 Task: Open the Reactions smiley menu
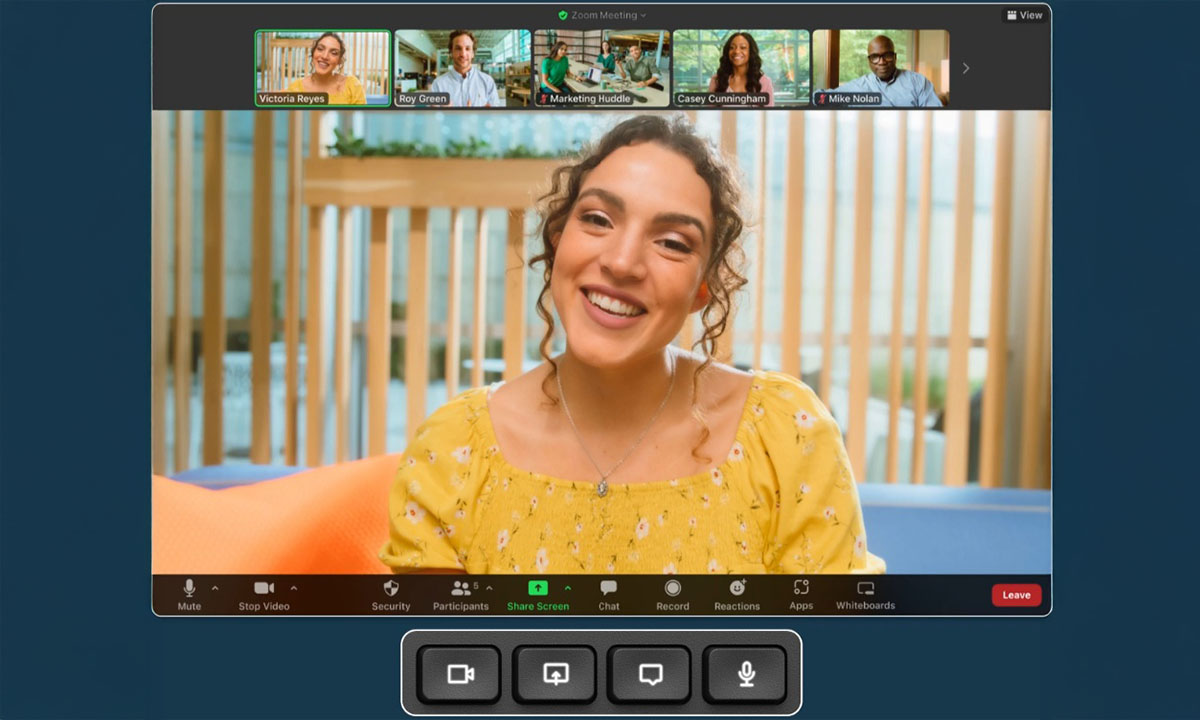point(737,589)
